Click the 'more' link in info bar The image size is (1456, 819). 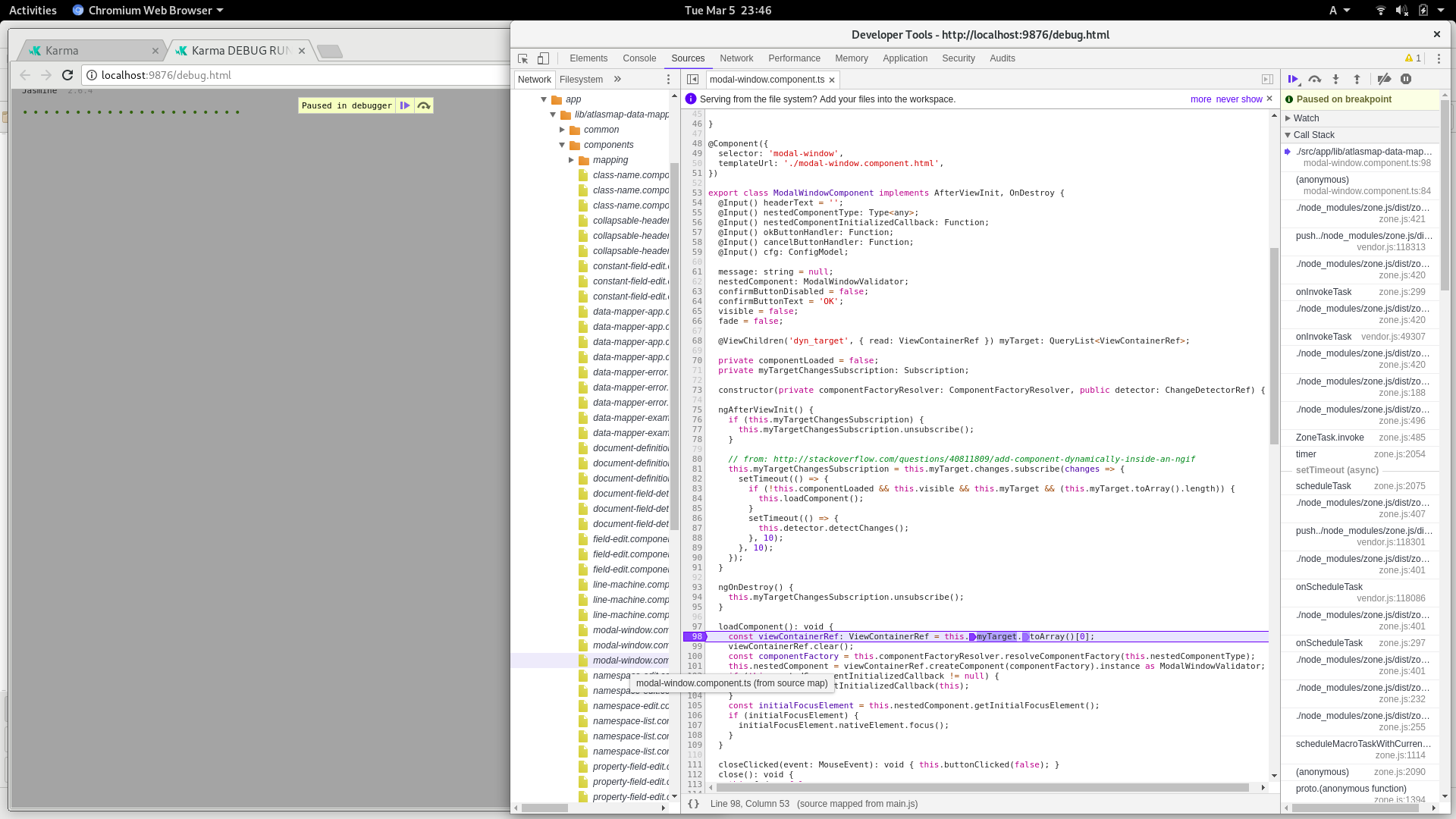tap(1200, 99)
